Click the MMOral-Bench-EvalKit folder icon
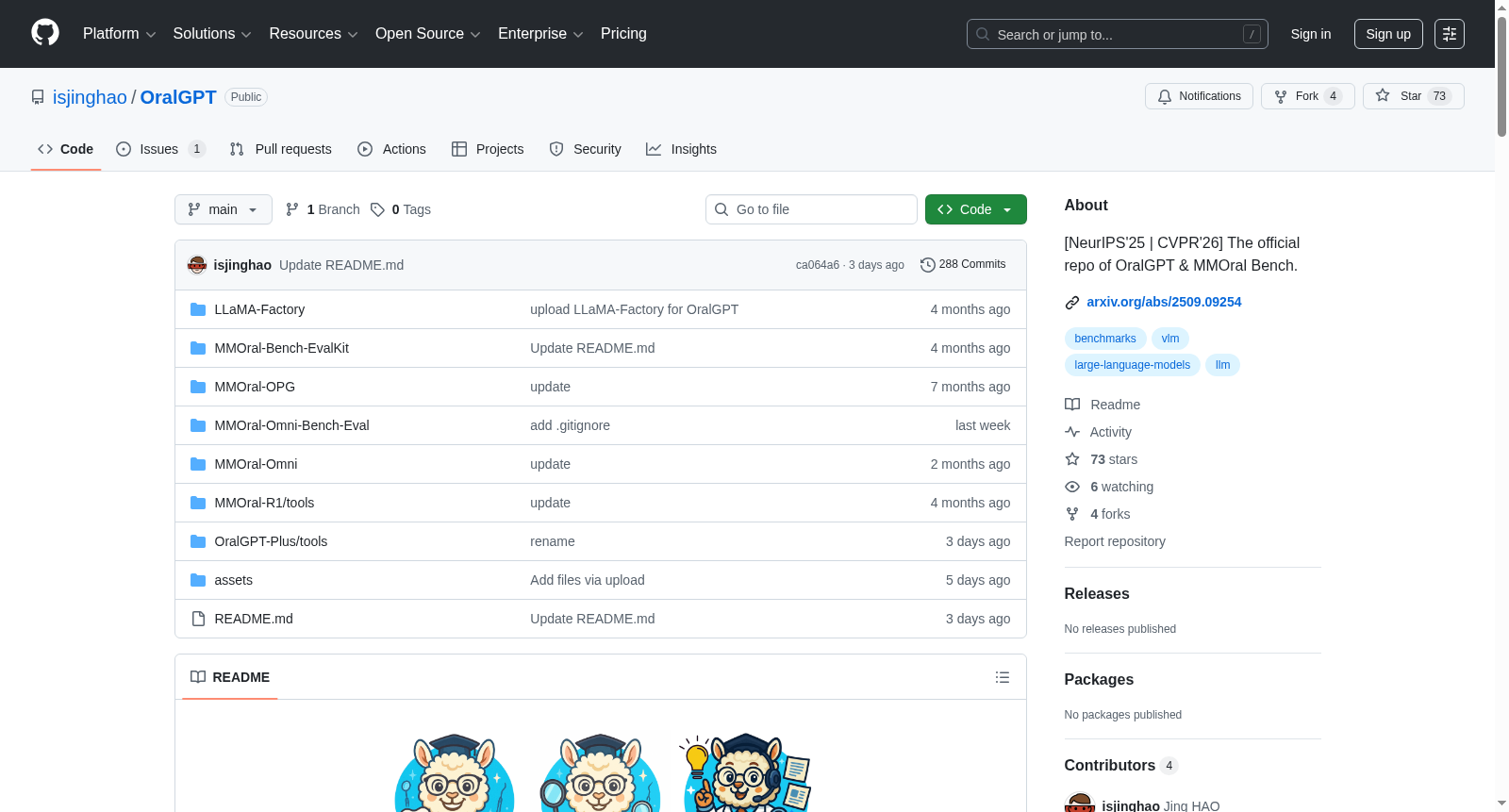 tap(198, 348)
